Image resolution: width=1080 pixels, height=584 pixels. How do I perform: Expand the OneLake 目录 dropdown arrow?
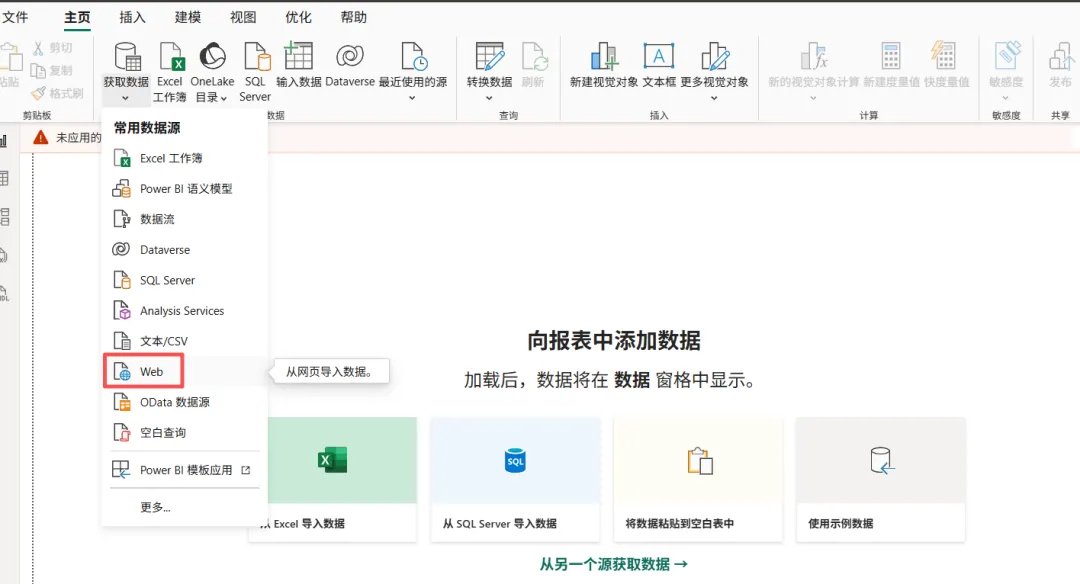pos(224,98)
